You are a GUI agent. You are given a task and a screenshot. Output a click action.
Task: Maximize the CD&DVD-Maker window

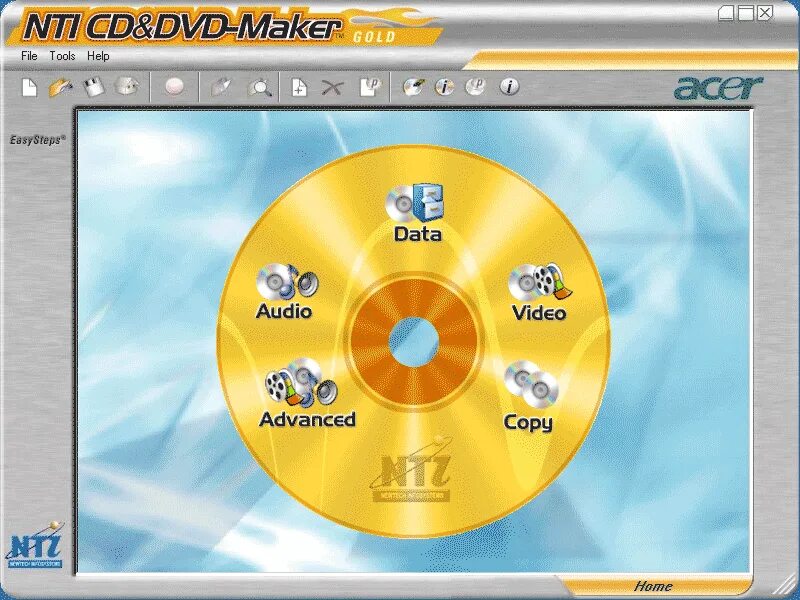tap(746, 13)
